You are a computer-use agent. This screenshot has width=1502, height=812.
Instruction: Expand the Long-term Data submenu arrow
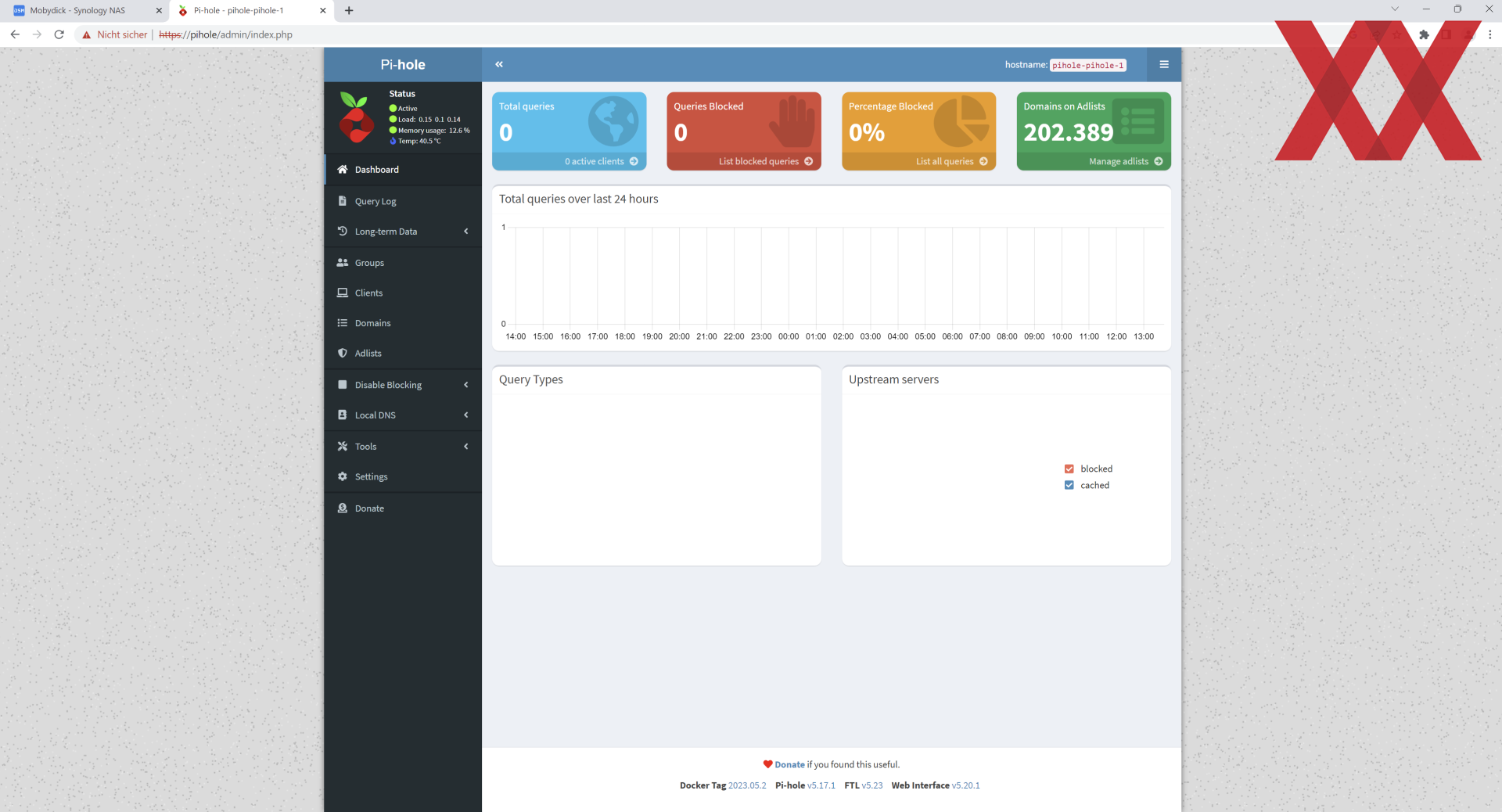pos(466,231)
